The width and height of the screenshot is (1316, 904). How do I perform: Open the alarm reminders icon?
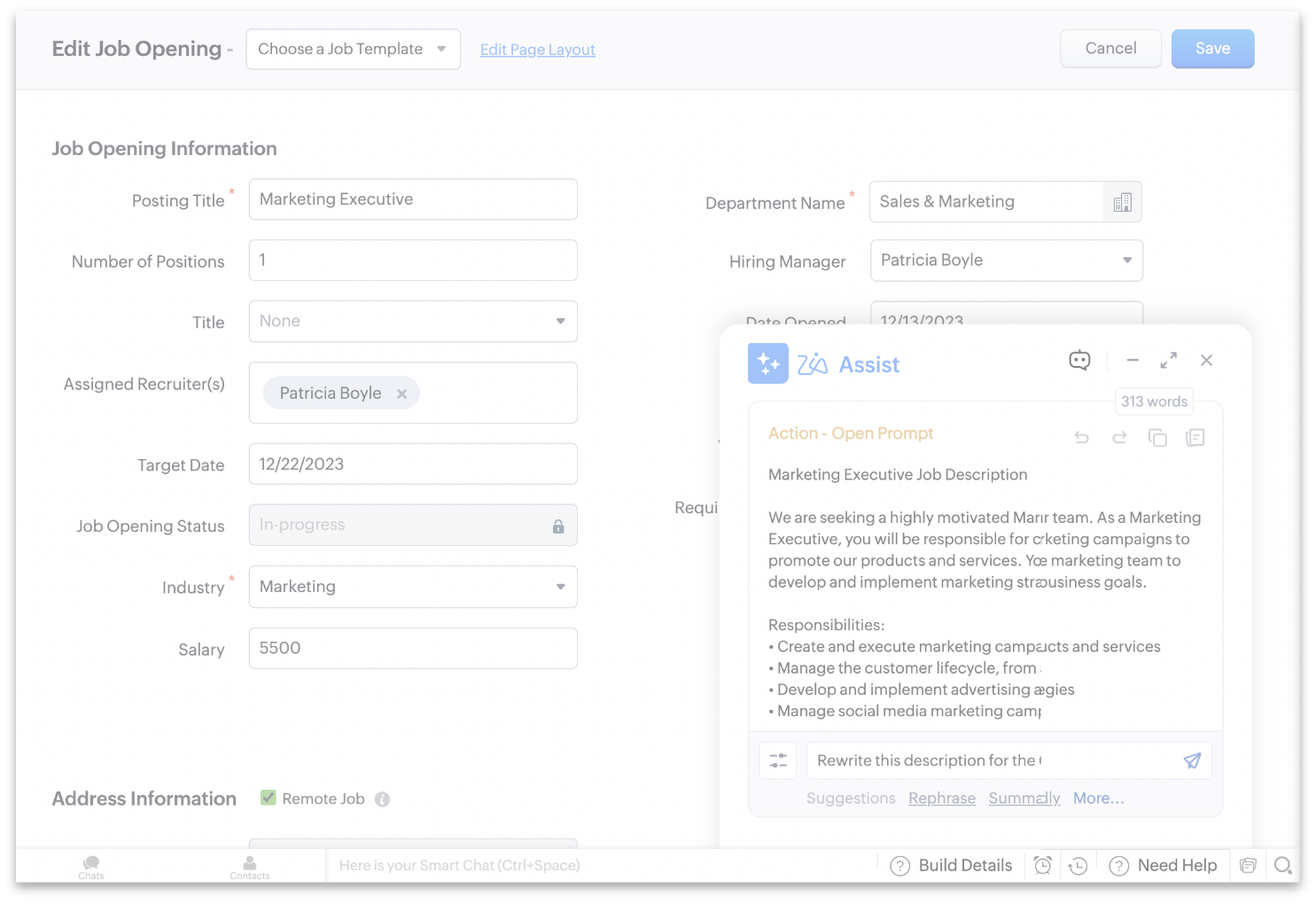tap(1043, 866)
